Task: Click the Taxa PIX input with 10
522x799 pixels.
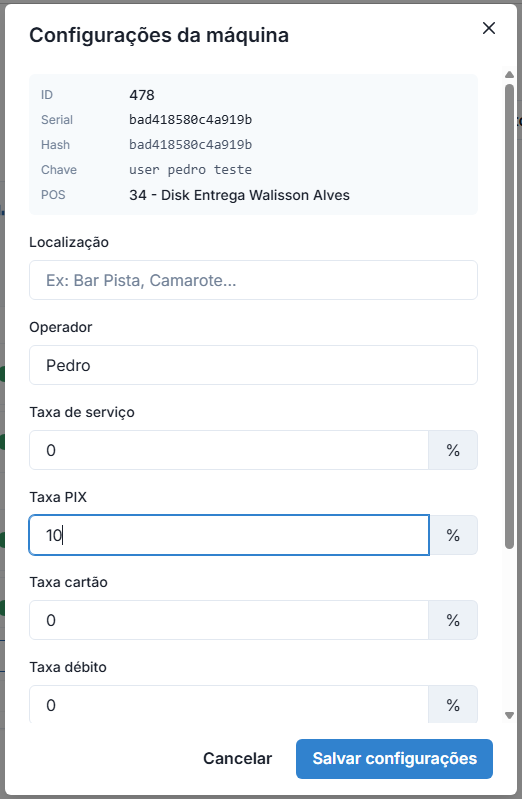Action: (229, 535)
